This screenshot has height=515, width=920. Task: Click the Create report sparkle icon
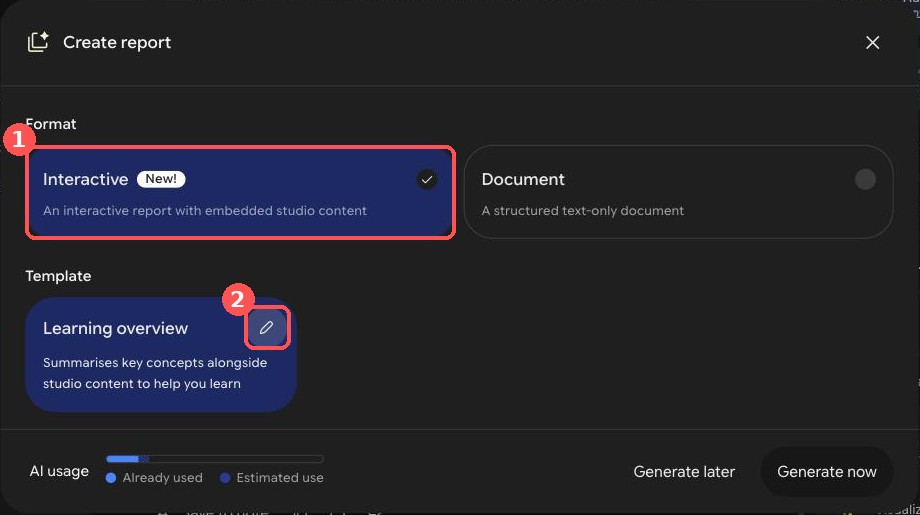[x=38, y=42]
